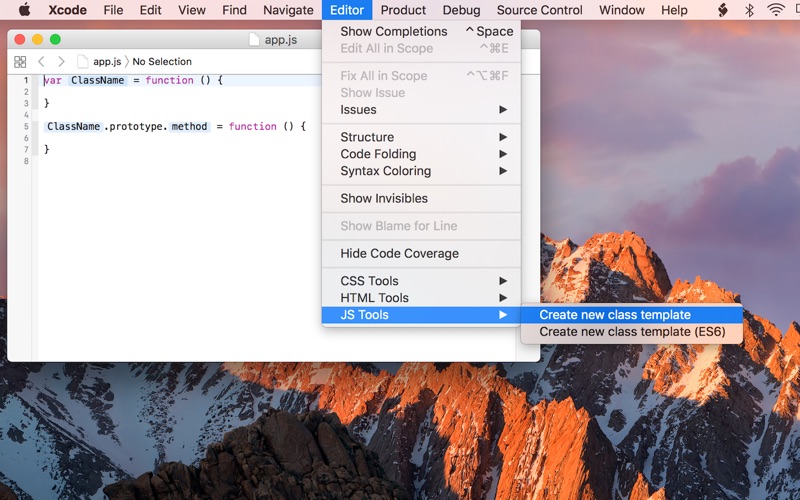Click the squirrel-shaped menu bar icon

[x=722, y=10]
